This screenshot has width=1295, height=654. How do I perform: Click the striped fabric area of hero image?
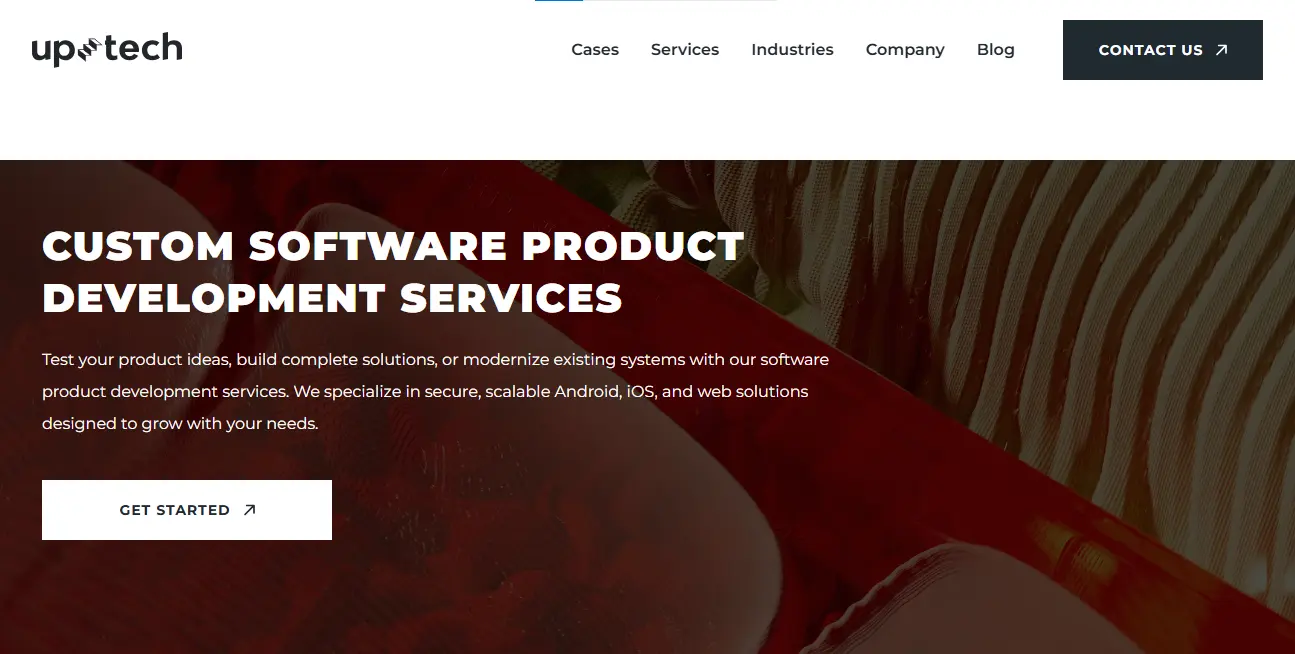tap(1100, 300)
